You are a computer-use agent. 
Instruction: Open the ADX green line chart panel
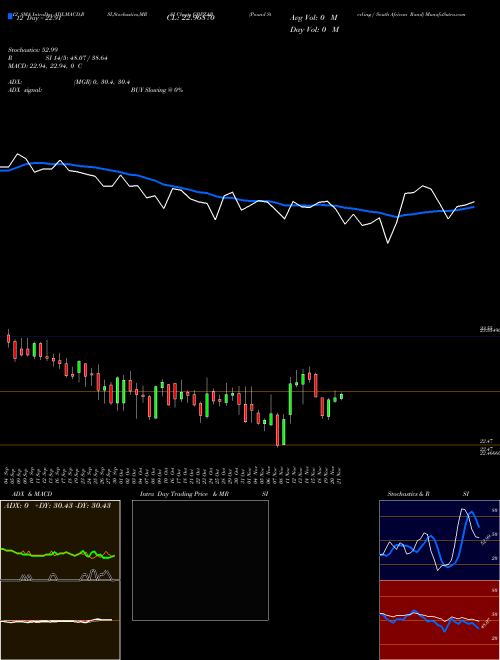[x=60, y=540]
